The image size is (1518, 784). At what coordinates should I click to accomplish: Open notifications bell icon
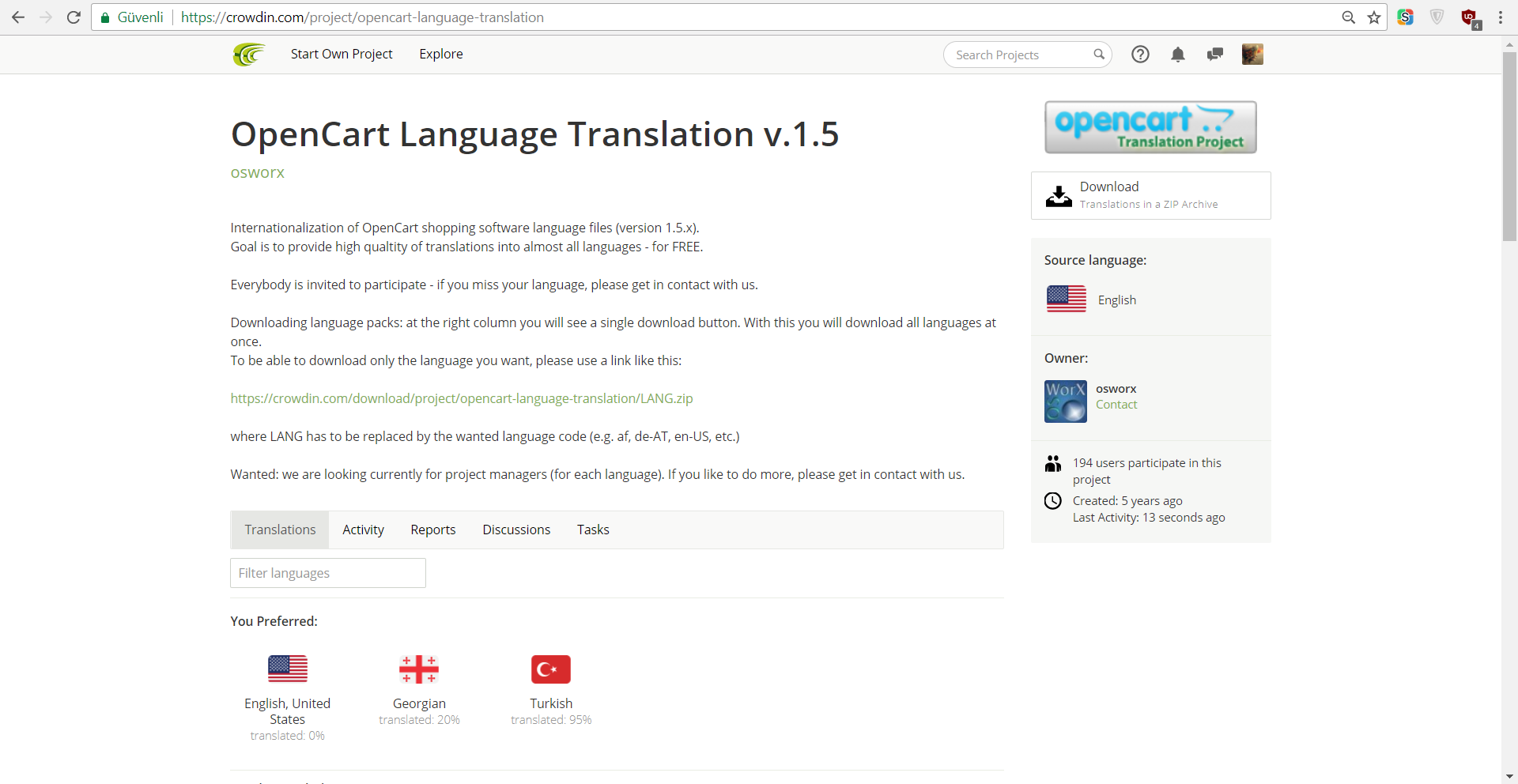[x=1178, y=55]
